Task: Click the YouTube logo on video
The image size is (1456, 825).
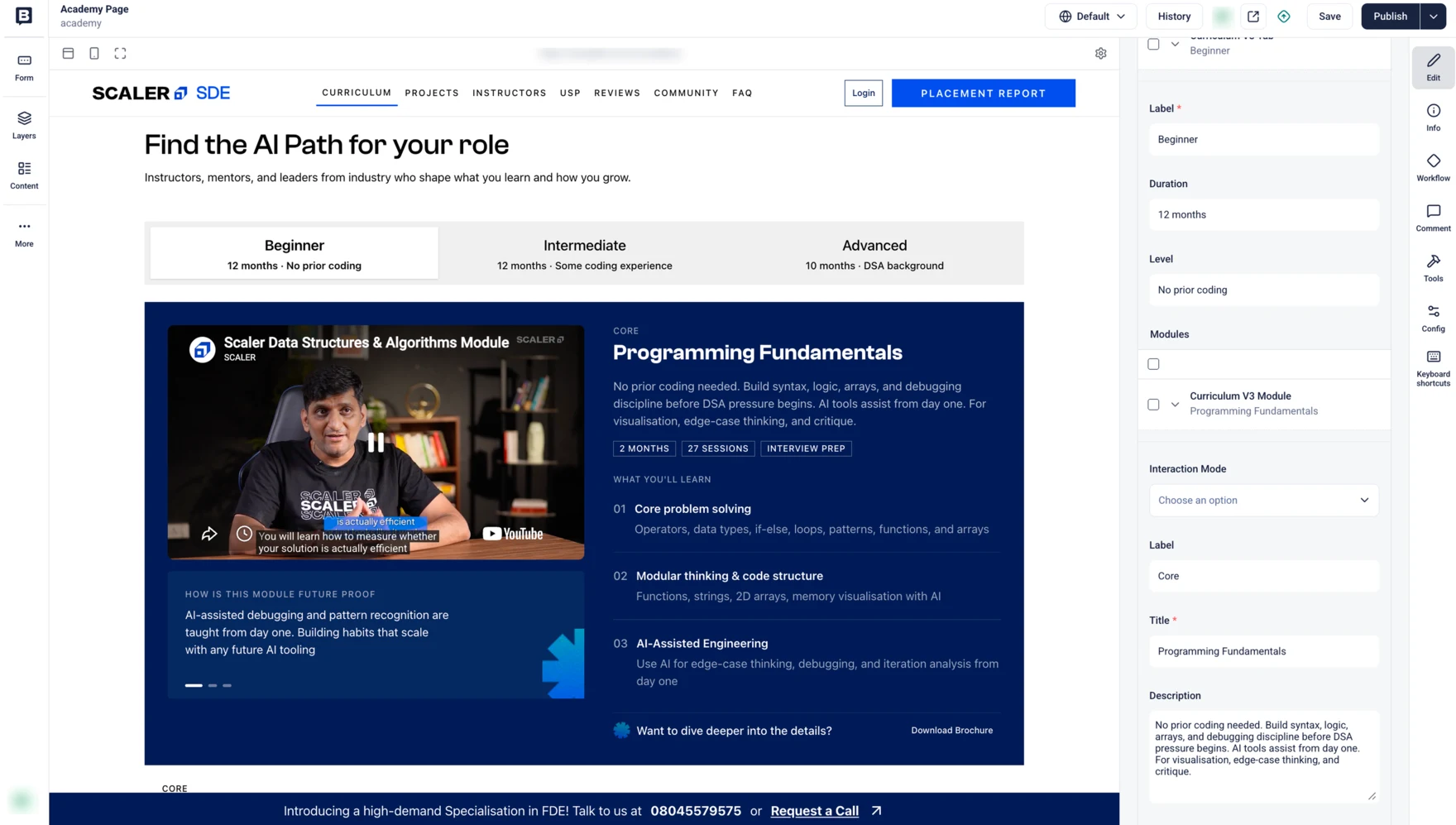Action: [513, 534]
